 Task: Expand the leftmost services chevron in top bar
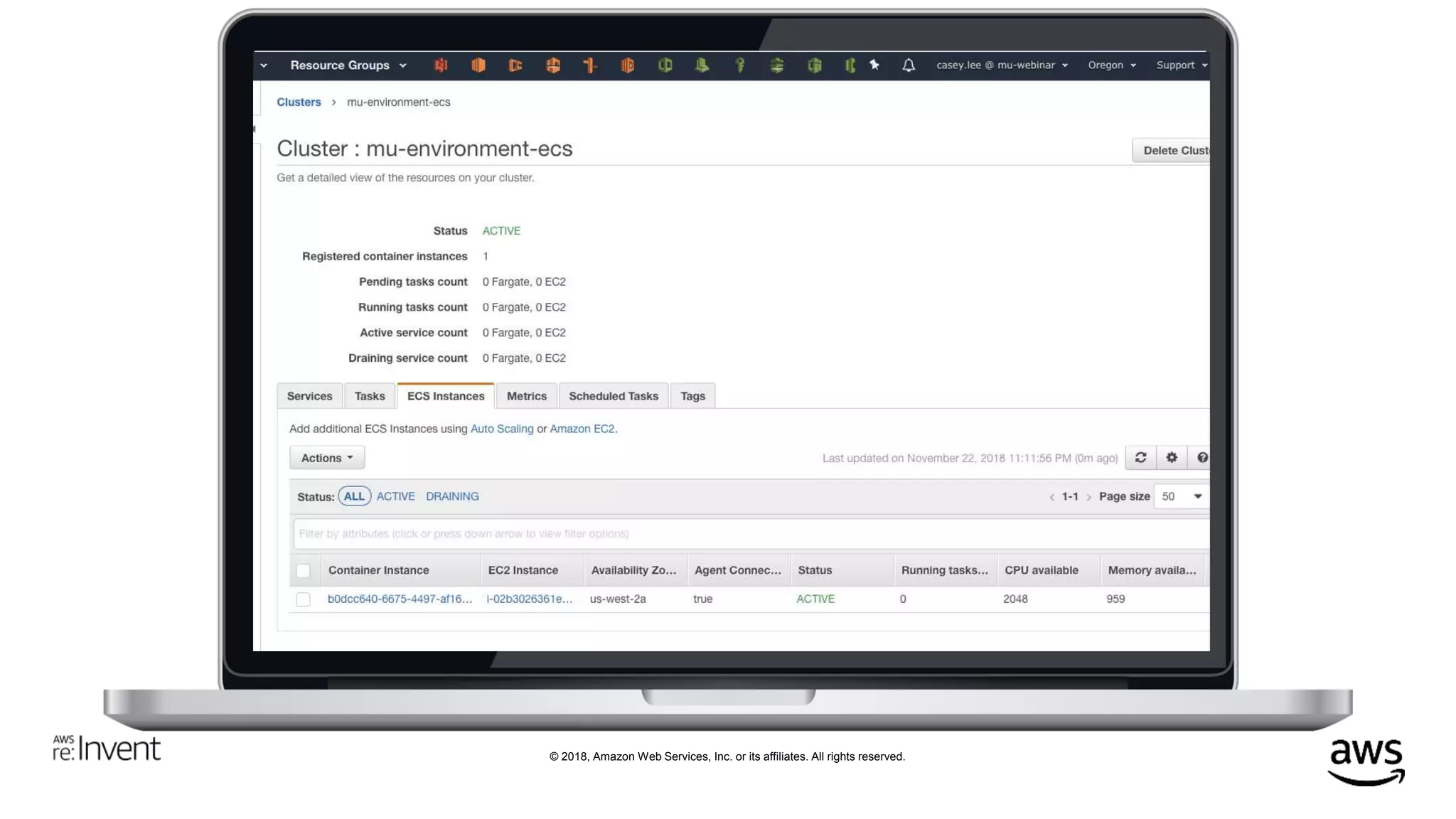(x=264, y=65)
